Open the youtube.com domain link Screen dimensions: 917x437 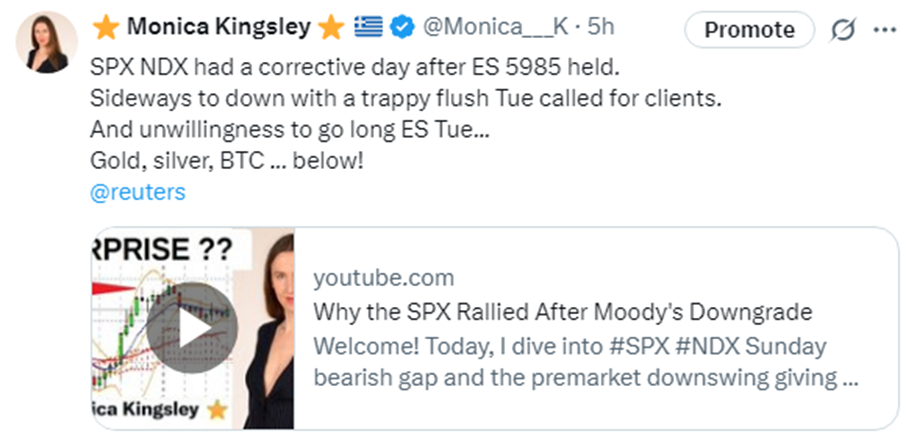point(383,277)
